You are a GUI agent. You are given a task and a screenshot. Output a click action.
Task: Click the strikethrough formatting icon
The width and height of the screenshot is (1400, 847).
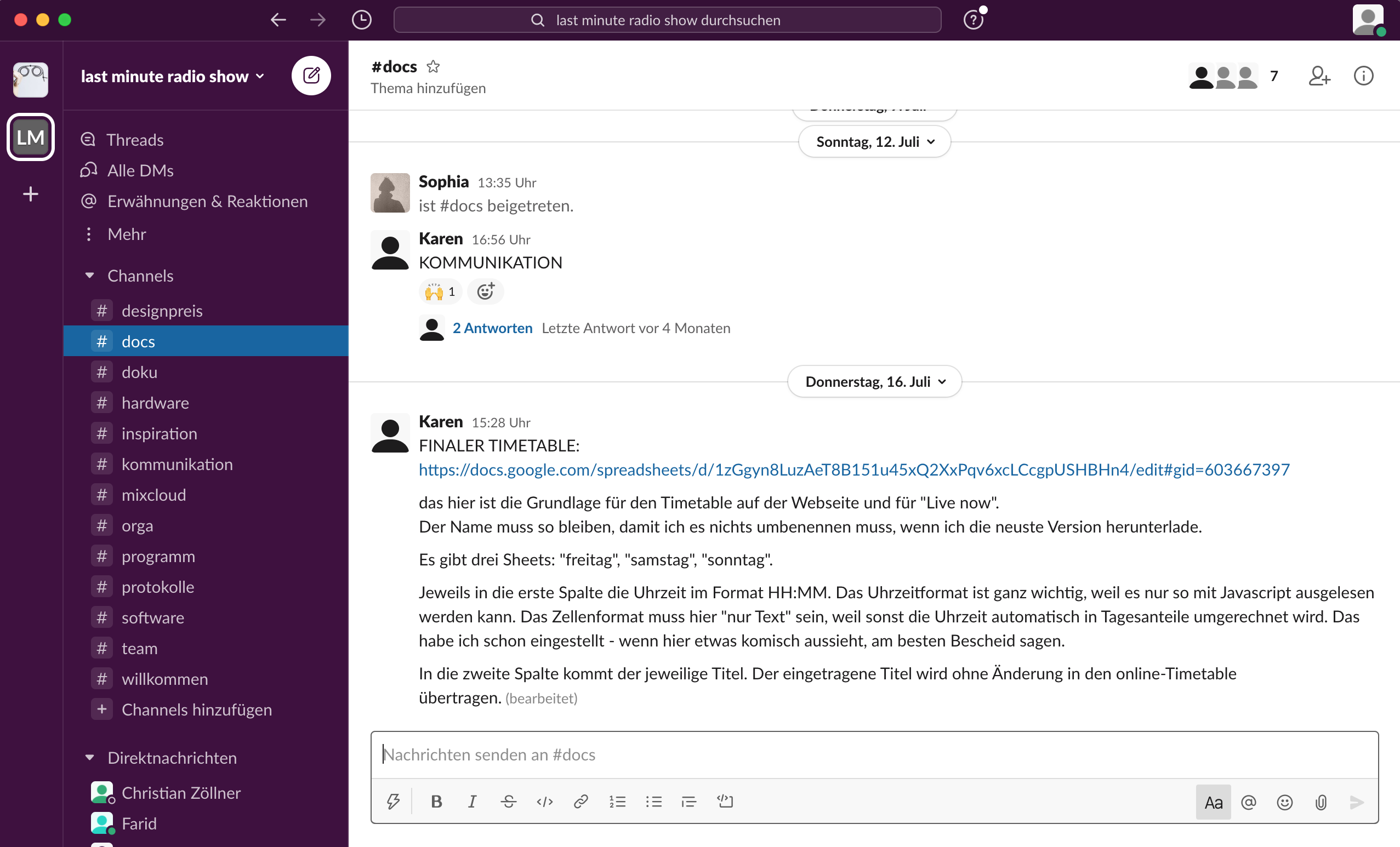[x=508, y=802]
